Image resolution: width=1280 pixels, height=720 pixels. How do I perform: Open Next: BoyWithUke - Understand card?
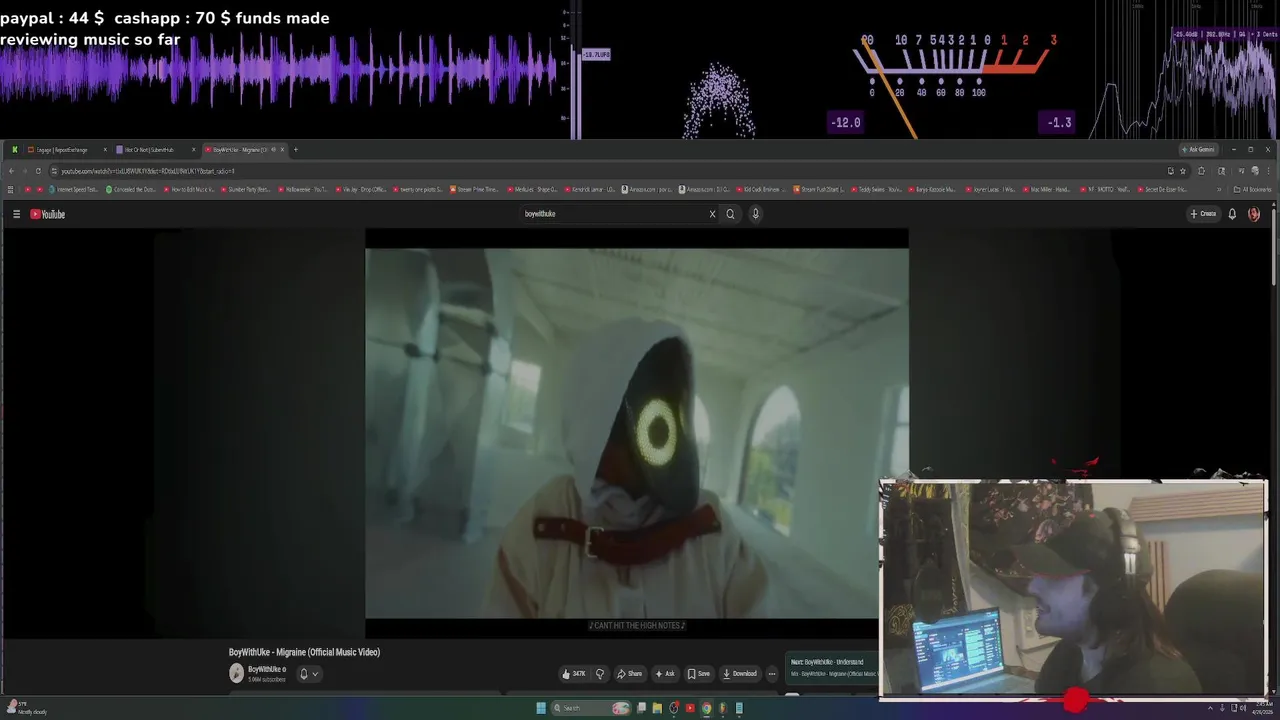[833, 667]
